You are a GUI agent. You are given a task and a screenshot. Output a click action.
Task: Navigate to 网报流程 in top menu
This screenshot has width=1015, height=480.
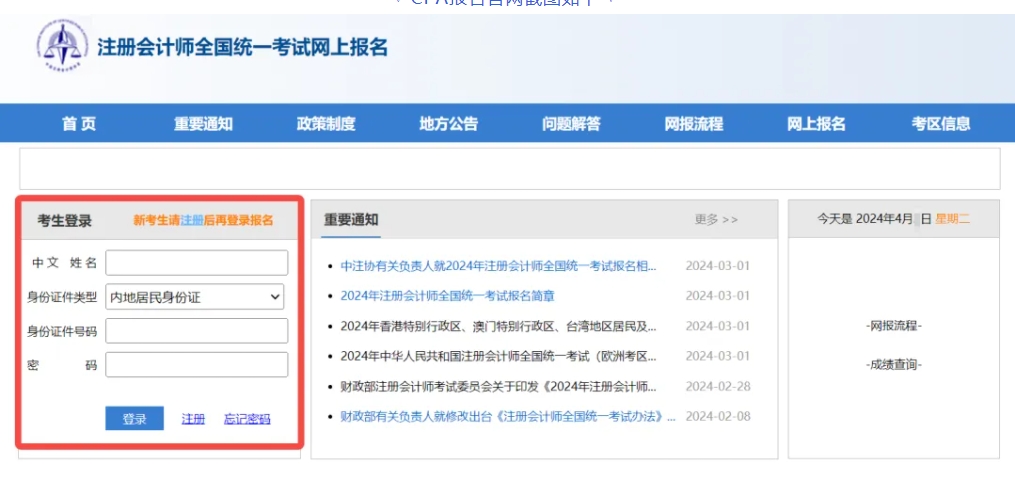coord(693,124)
